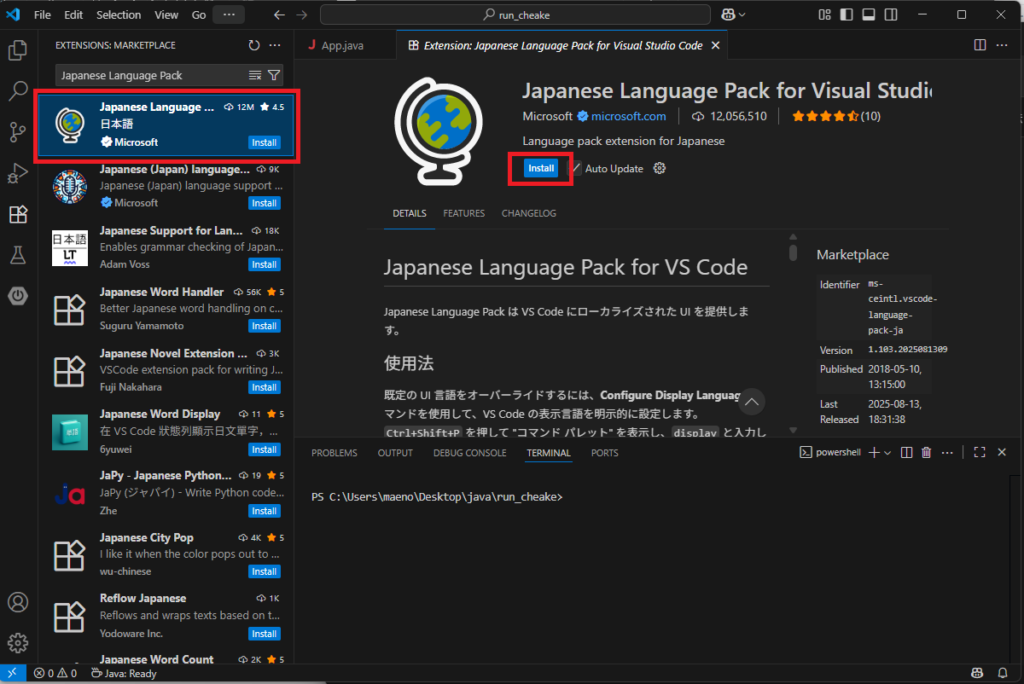1024x684 pixels.
Task: Navigate back with the left arrow
Action: [x=279, y=14]
